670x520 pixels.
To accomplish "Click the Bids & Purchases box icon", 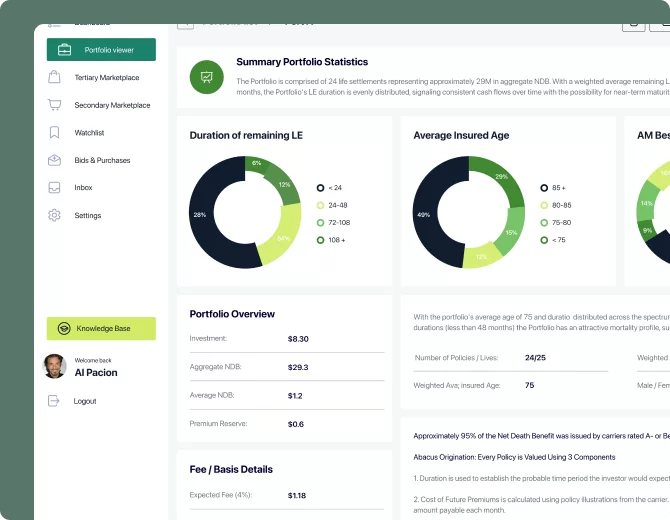I will [x=54, y=160].
